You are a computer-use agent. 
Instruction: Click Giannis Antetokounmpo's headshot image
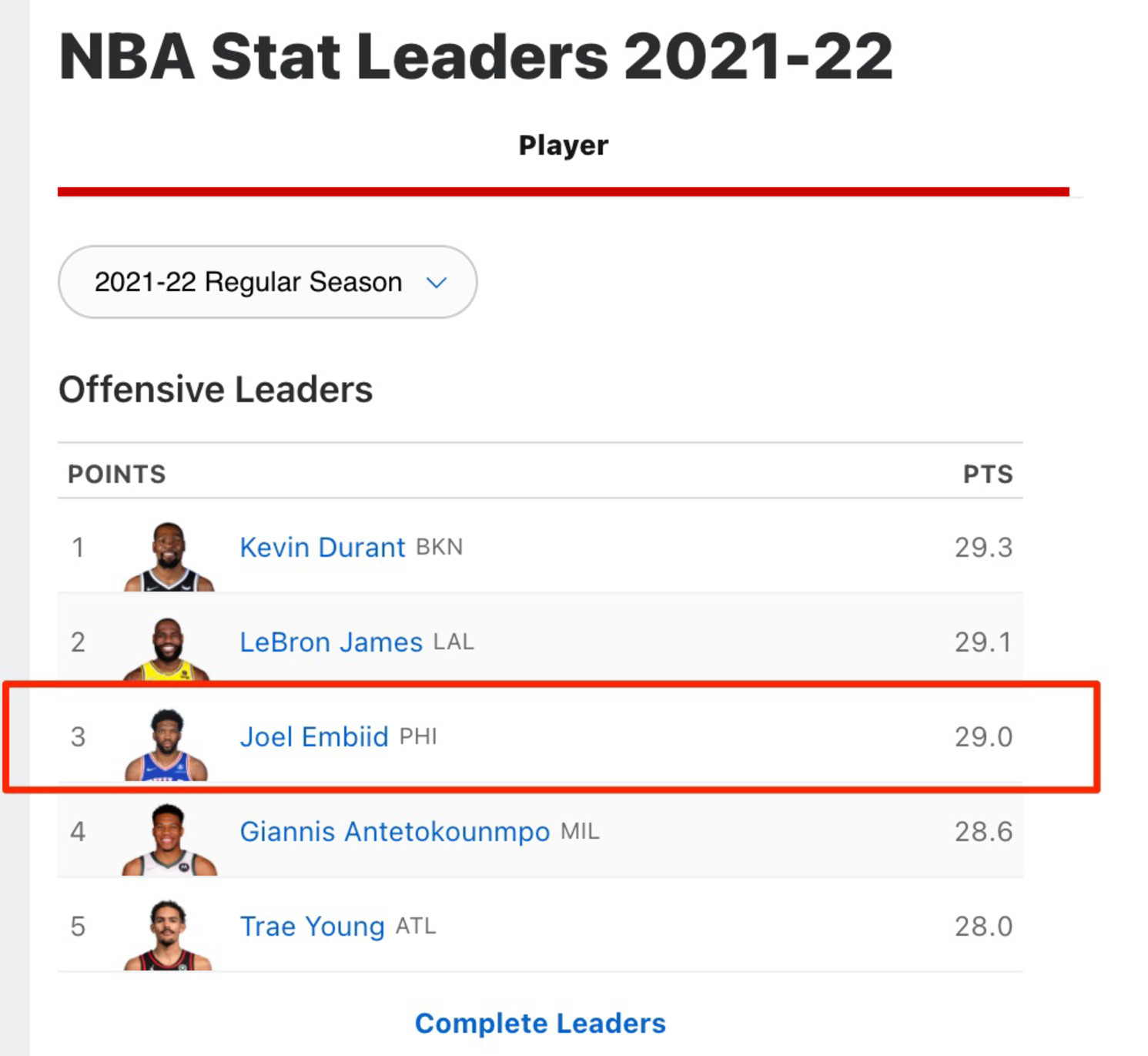click(169, 840)
